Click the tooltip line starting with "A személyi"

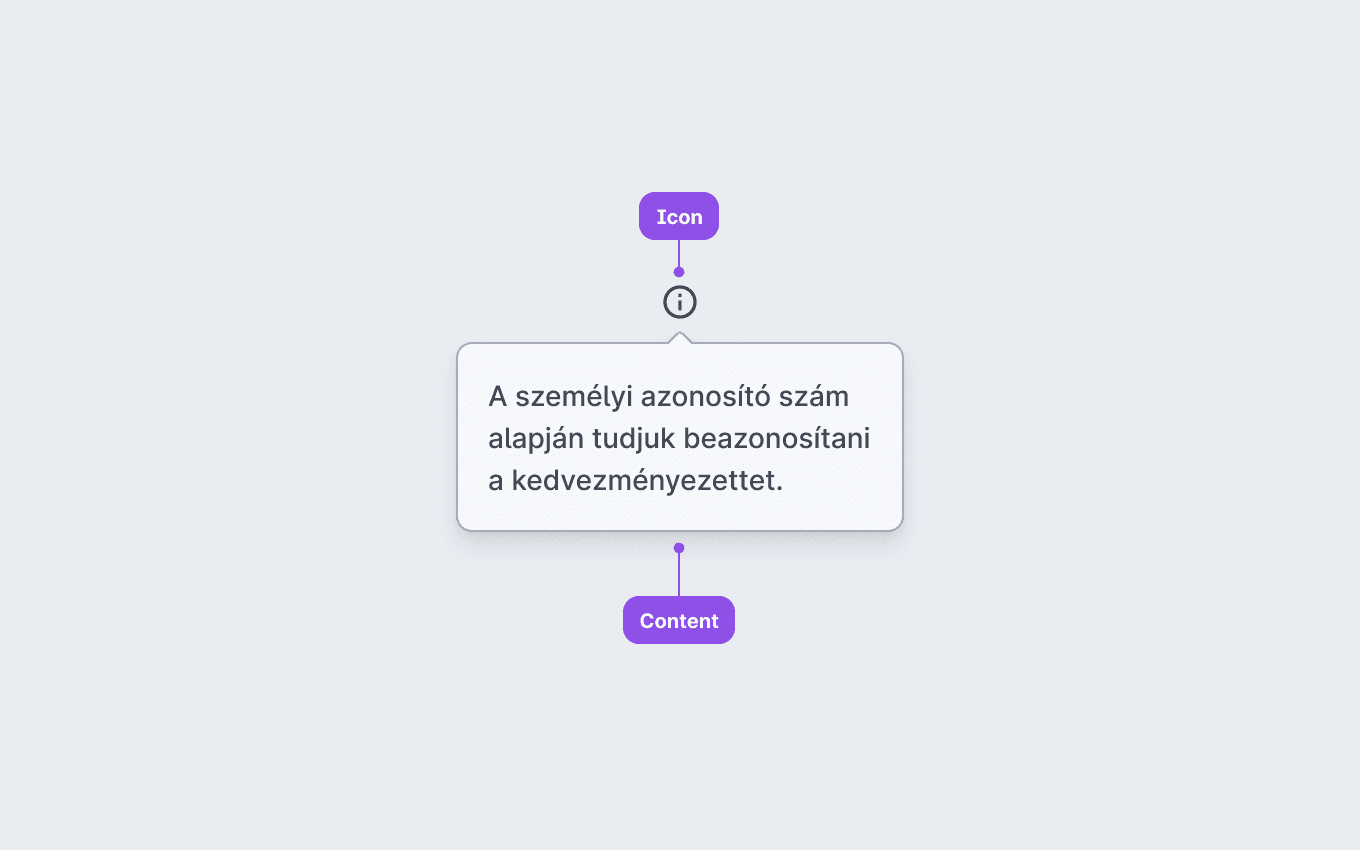click(x=668, y=397)
